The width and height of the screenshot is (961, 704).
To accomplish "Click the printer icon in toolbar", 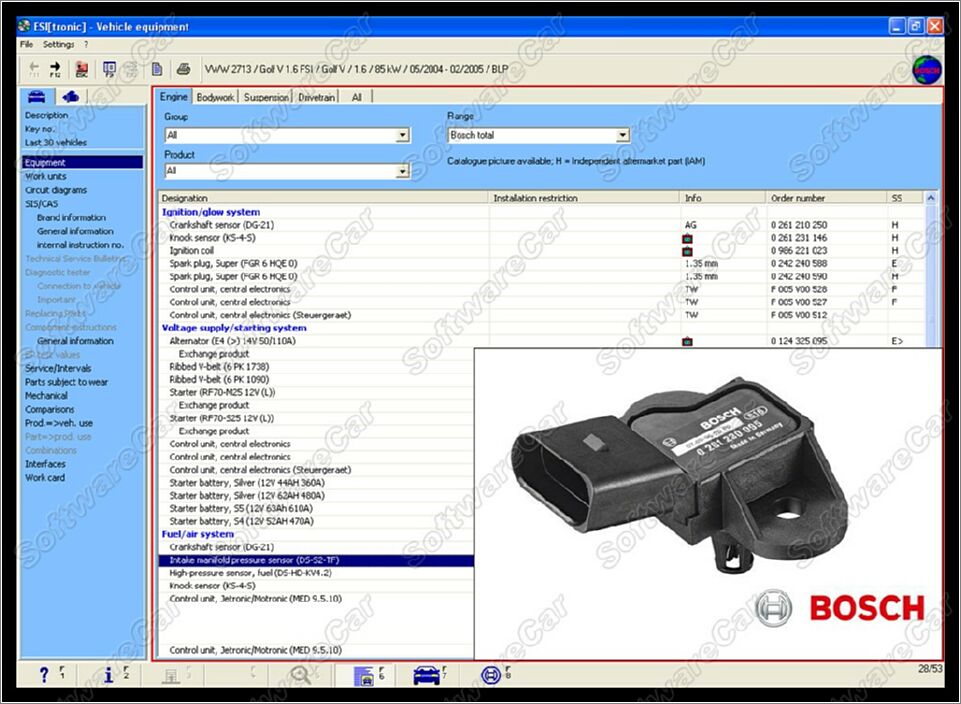I will coord(183,69).
